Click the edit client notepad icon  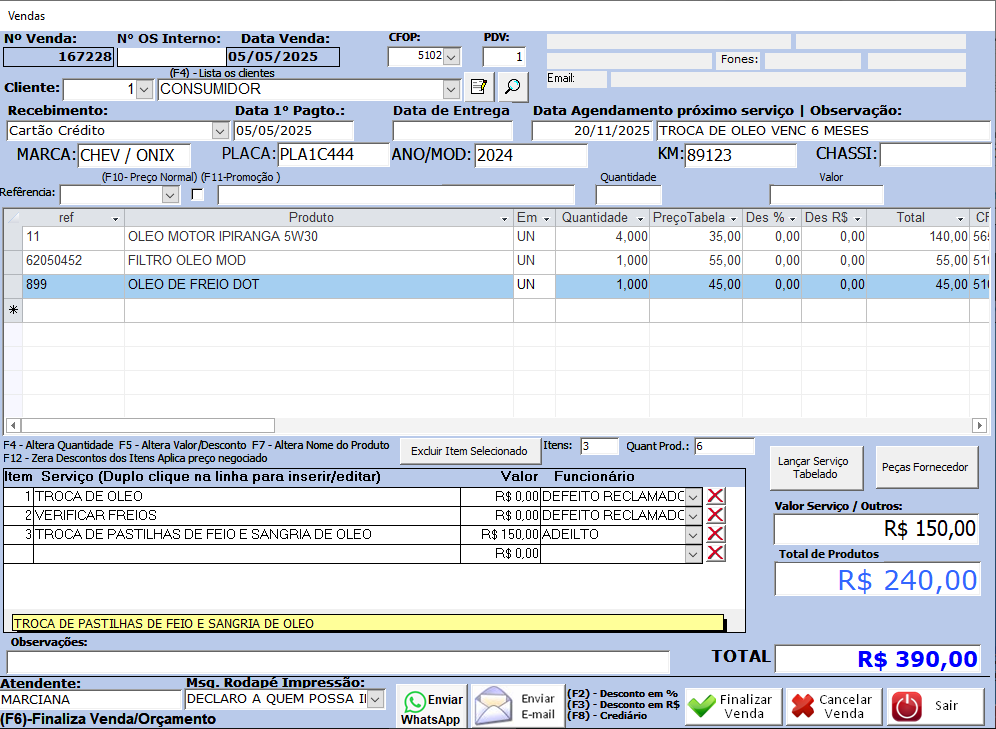coord(480,87)
